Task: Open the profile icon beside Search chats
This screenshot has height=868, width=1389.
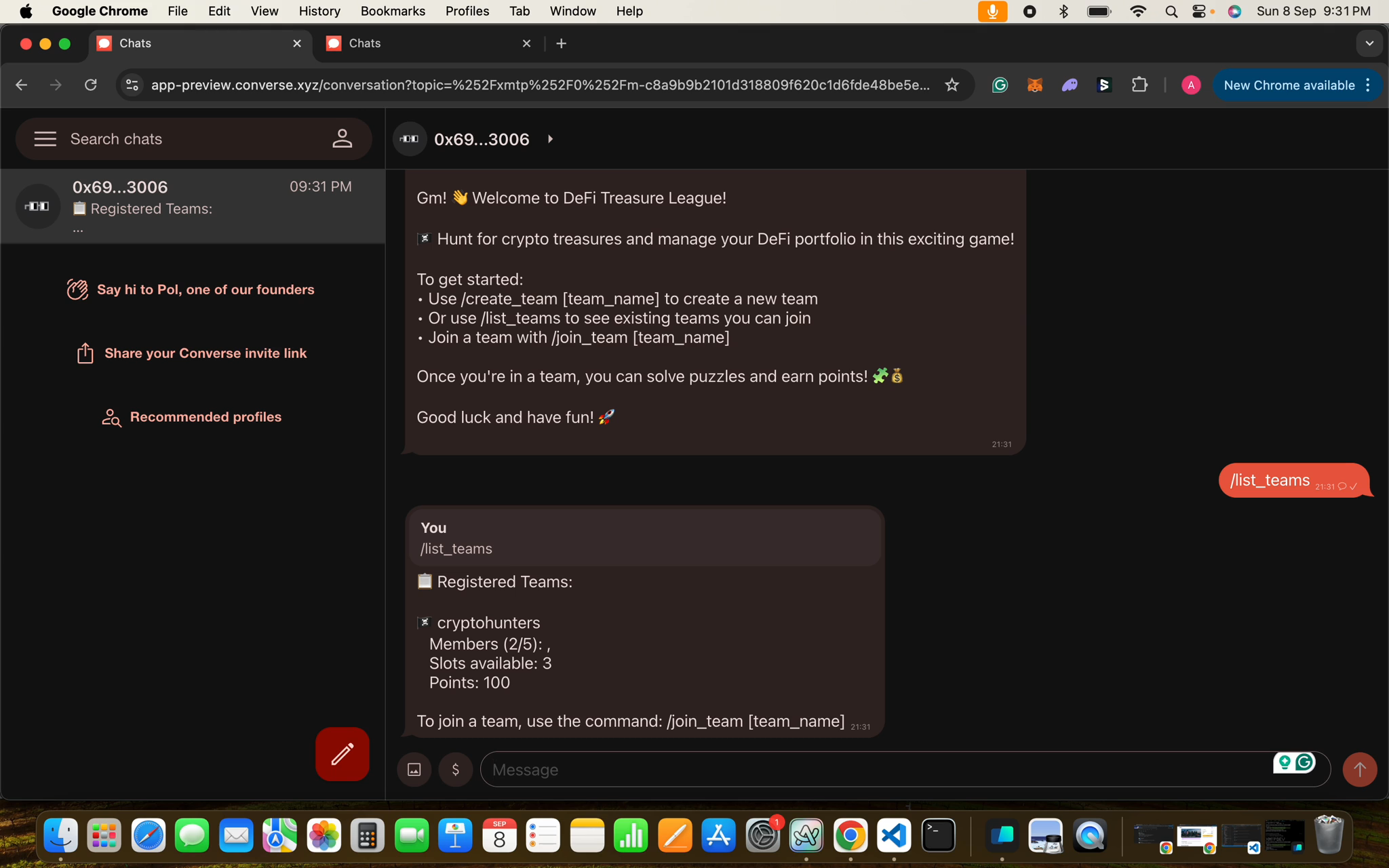Action: click(342, 139)
